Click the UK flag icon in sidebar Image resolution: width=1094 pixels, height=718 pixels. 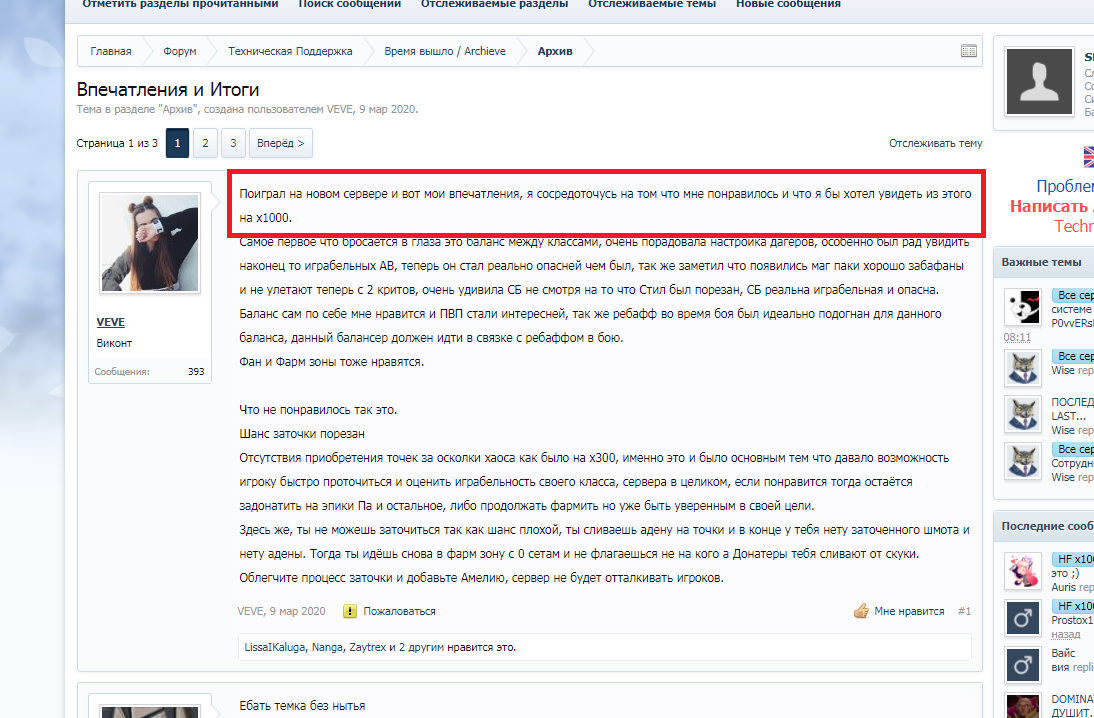click(x=1088, y=157)
